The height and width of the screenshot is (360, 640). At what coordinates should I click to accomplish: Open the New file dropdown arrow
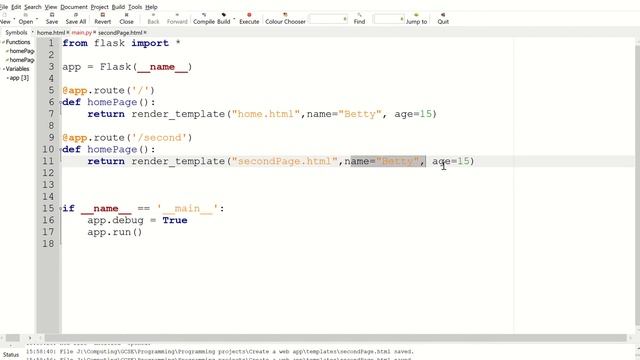click(14, 19)
